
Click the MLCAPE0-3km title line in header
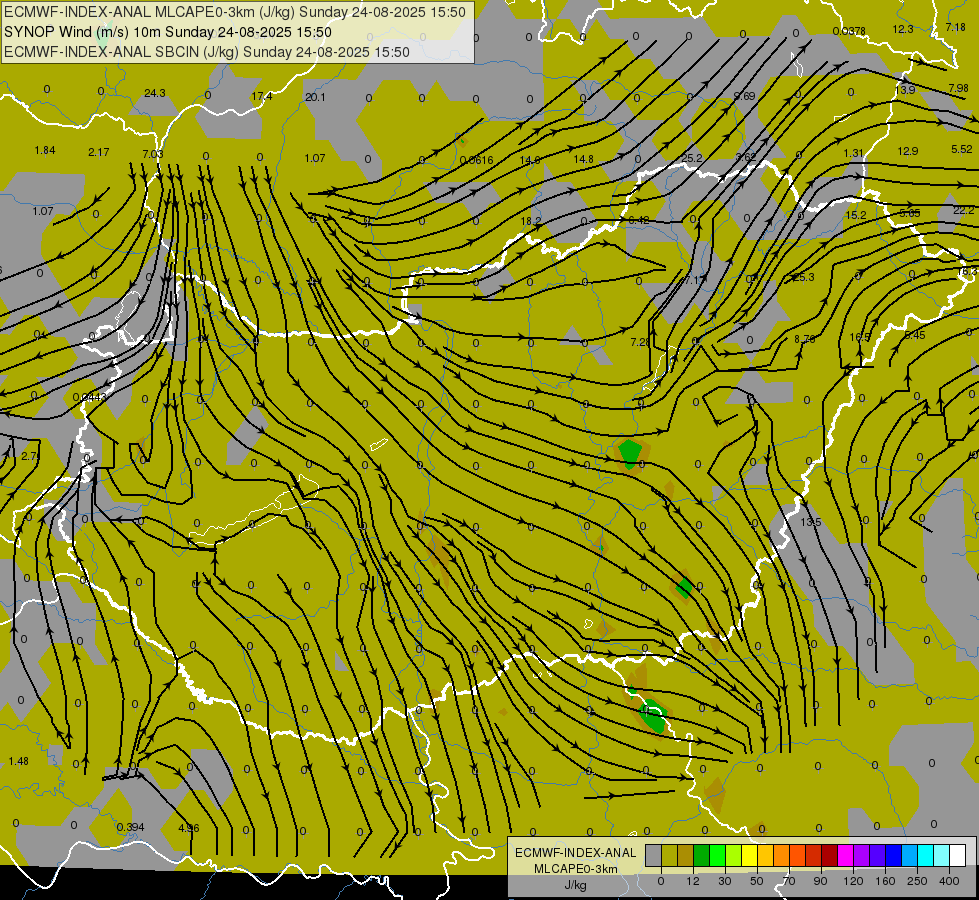click(x=234, y=12)
